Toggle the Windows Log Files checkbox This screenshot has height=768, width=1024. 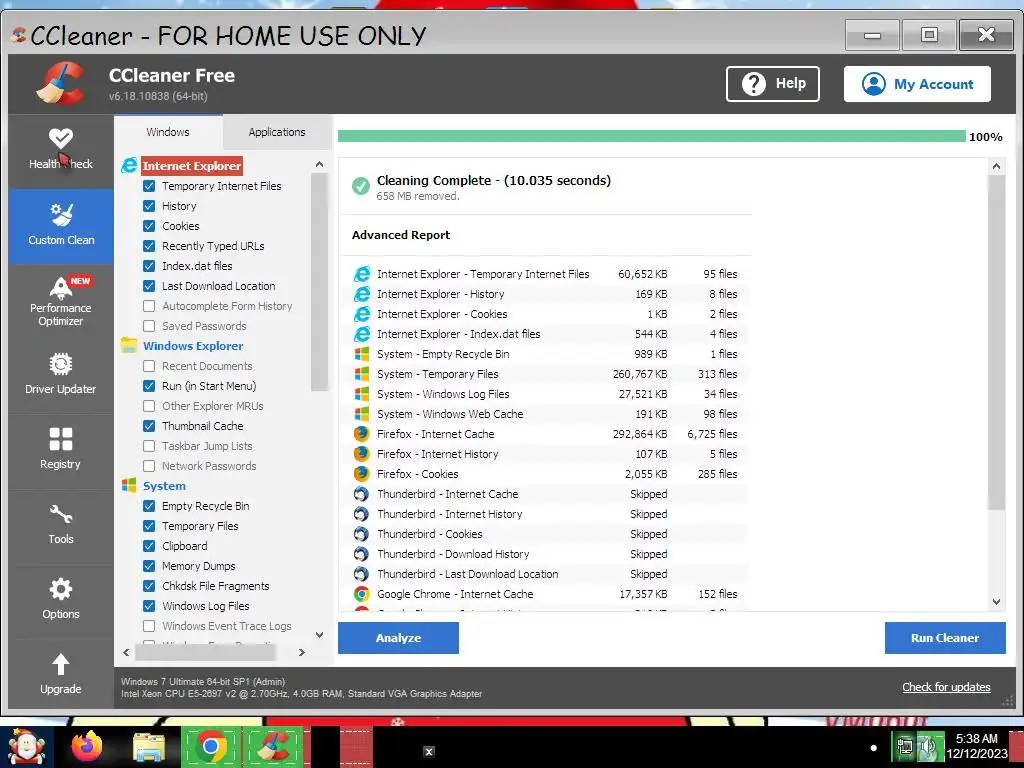[x=149, y=606]
